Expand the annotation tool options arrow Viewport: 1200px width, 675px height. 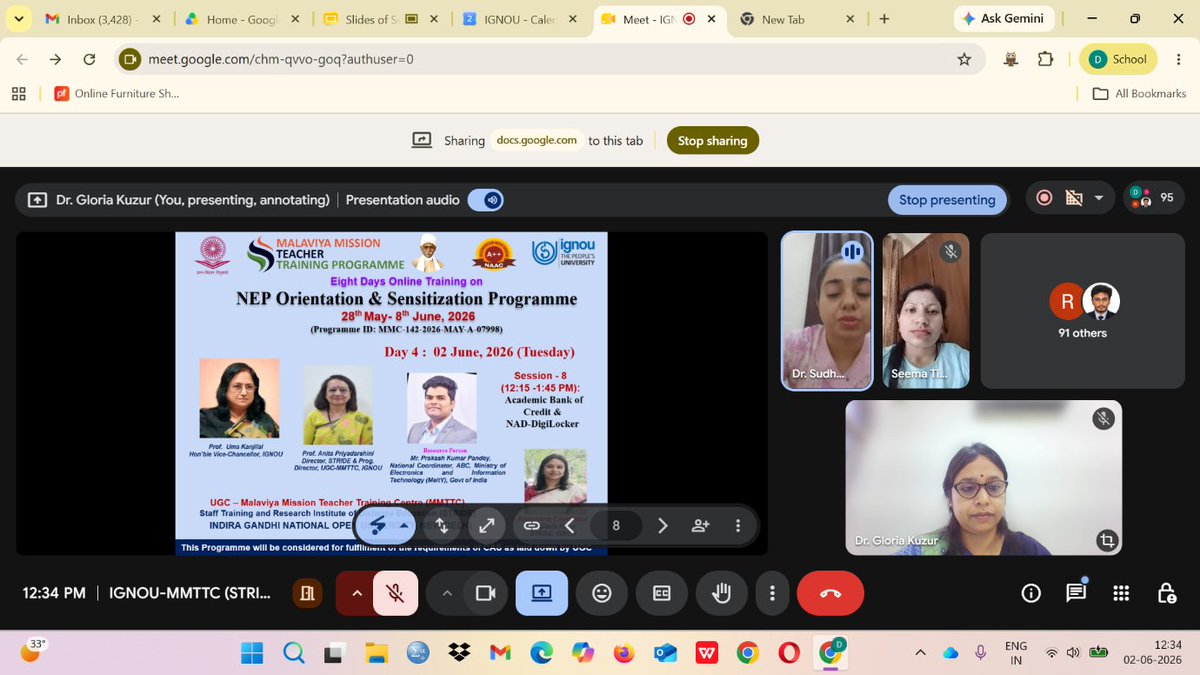404,524
